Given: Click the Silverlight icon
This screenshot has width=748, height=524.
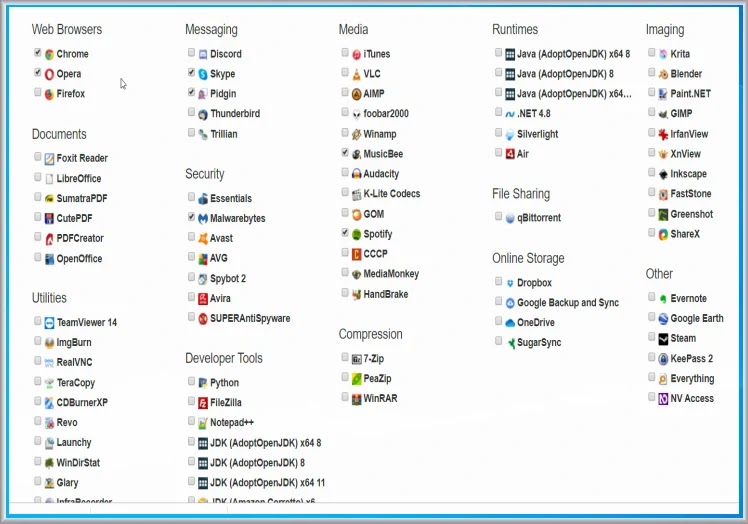Looking at the screenshot, I should point(510,135).
